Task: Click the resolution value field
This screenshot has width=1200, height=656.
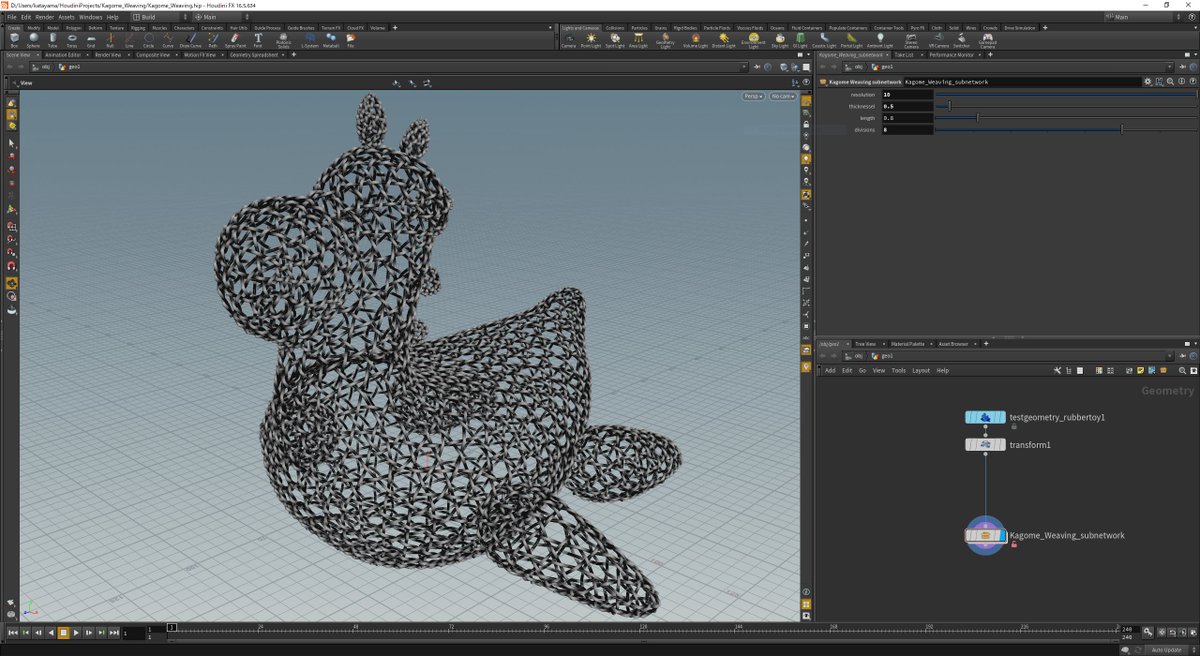Action: click(x=907, y=94)
